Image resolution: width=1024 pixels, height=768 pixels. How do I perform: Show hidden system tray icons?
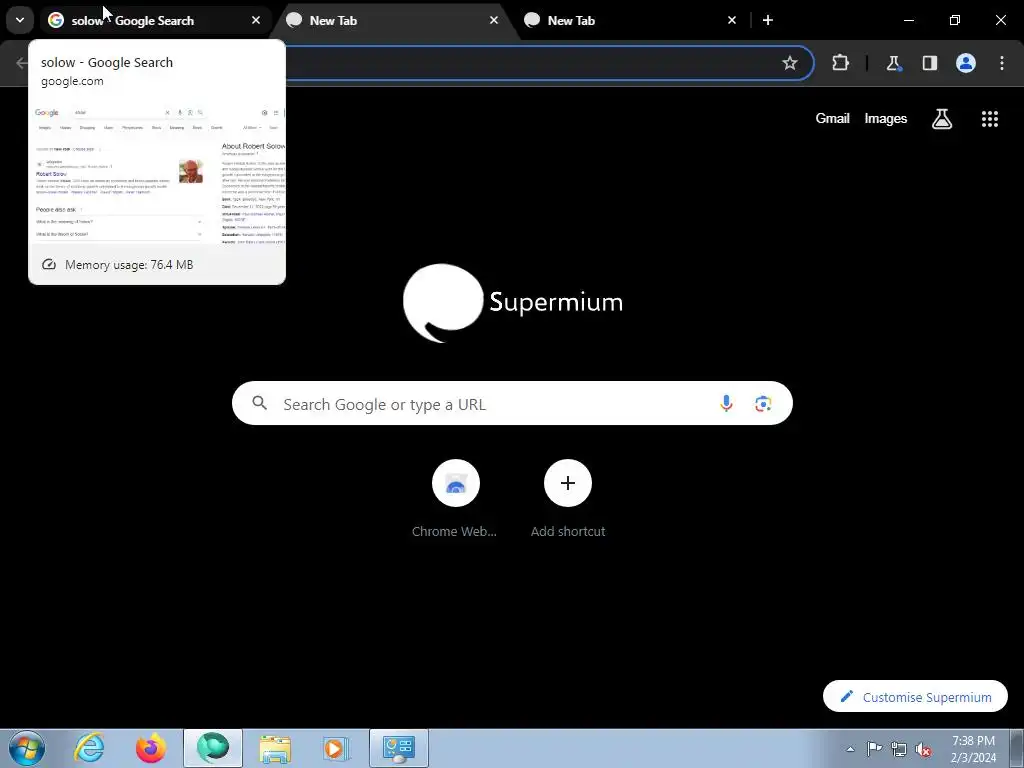coord(850,749)
